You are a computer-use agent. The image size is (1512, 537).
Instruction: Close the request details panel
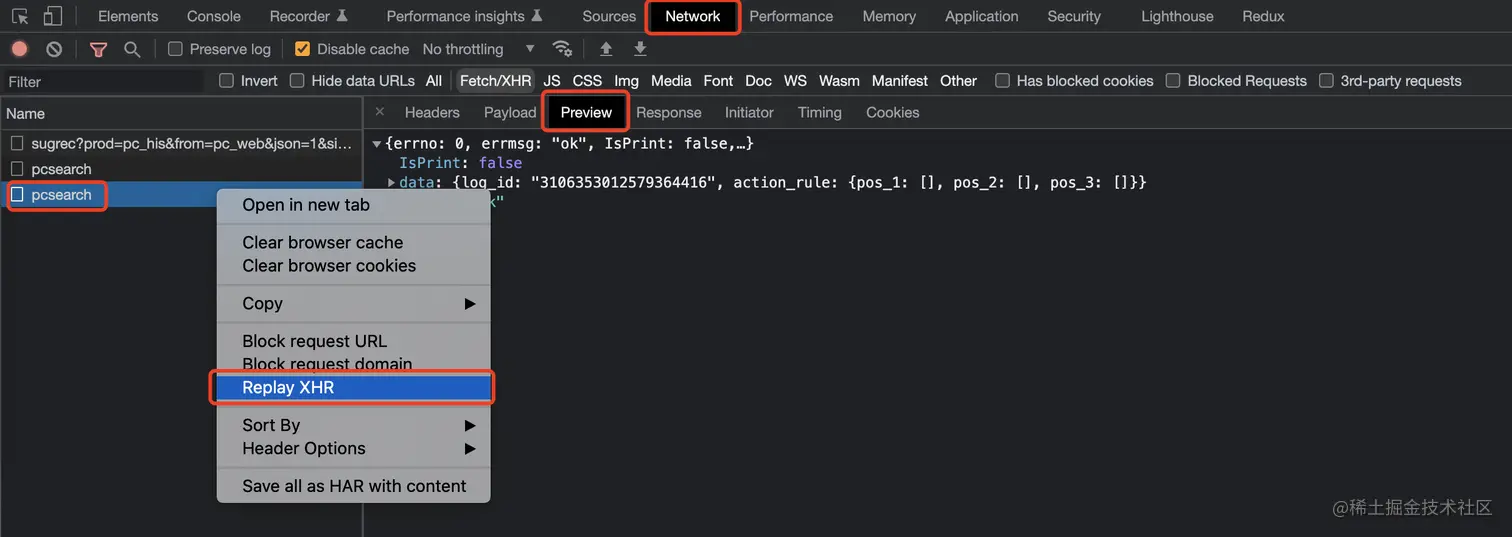[x=379, y=112]
